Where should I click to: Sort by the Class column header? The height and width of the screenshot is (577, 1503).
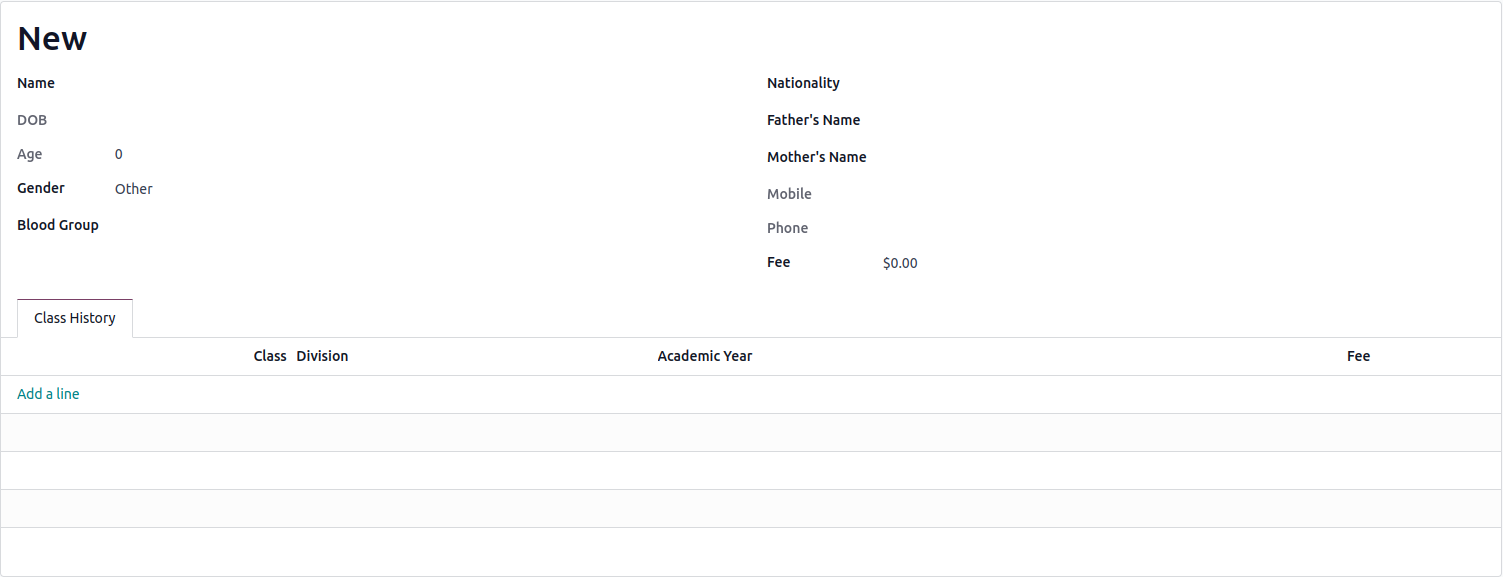[270, 356]
